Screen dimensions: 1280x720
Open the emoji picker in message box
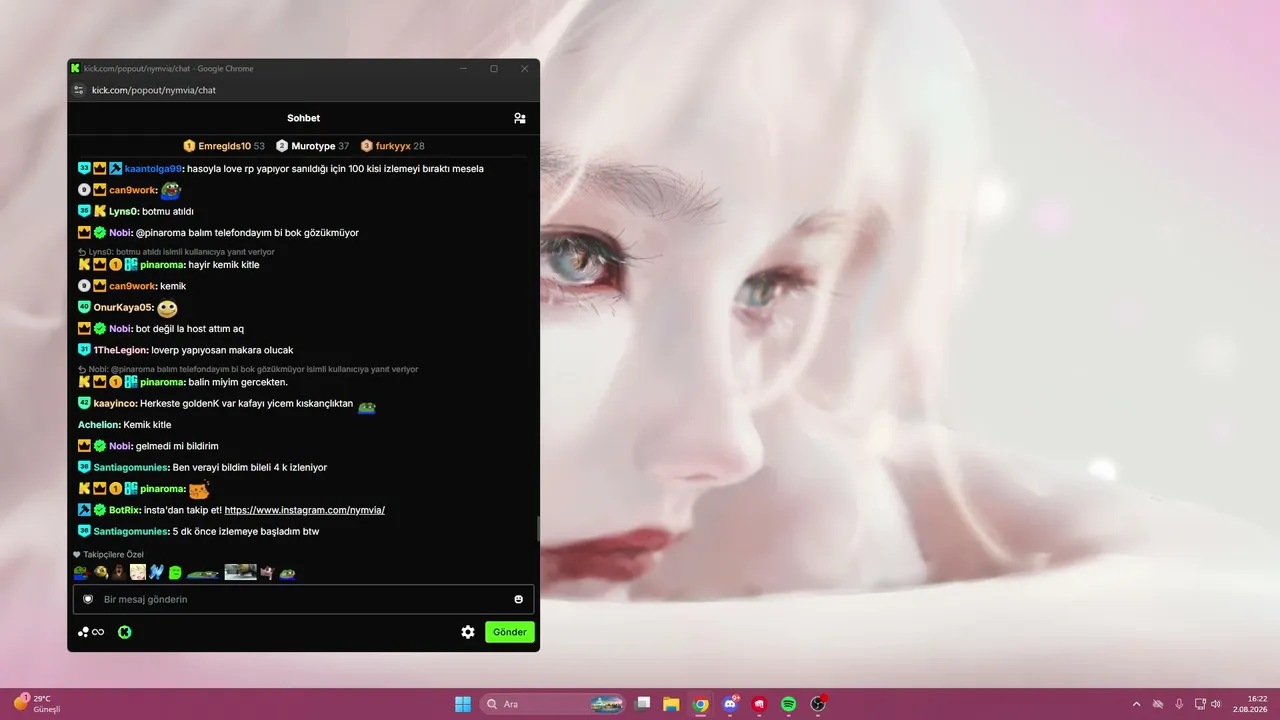tap(519, 599)
